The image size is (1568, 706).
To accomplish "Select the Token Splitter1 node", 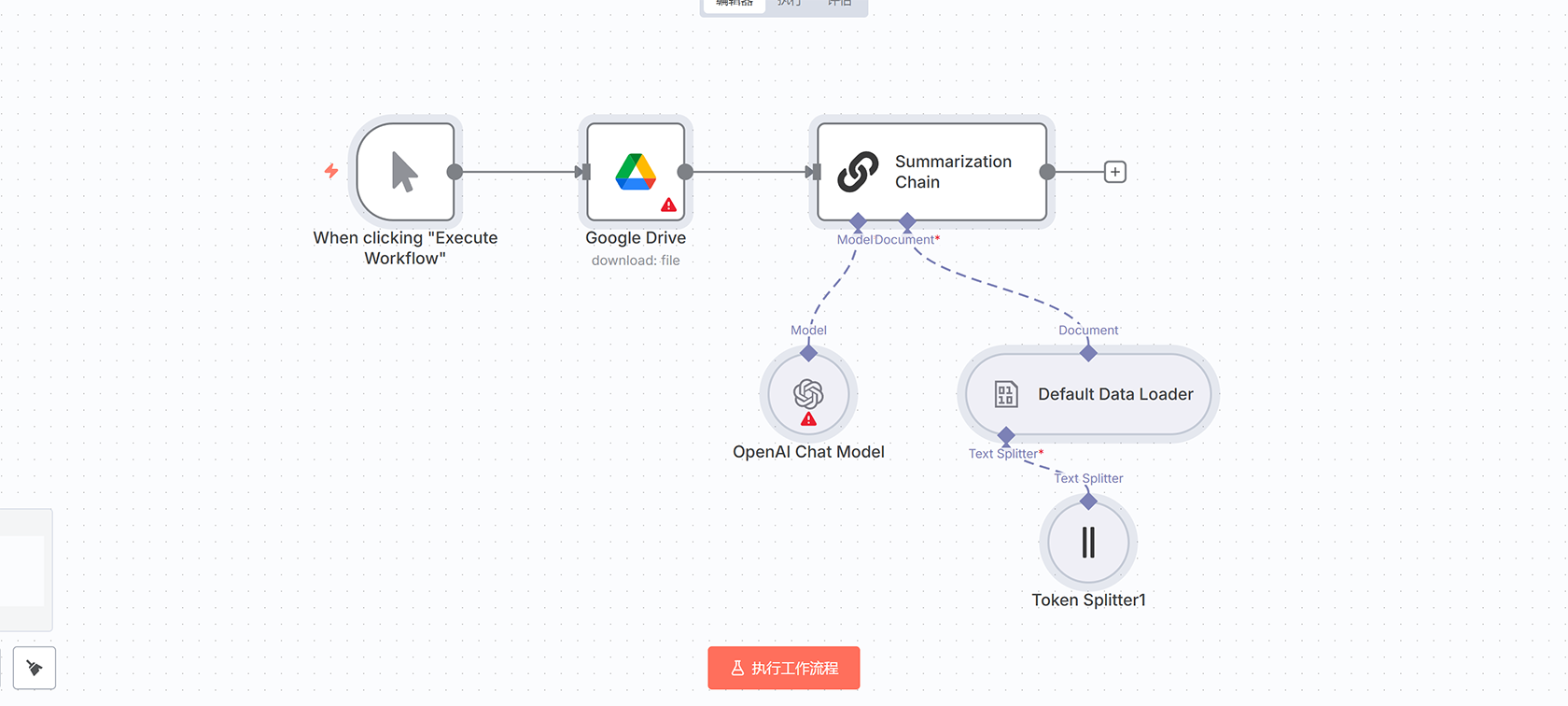I will click(x=1088, y=543).
